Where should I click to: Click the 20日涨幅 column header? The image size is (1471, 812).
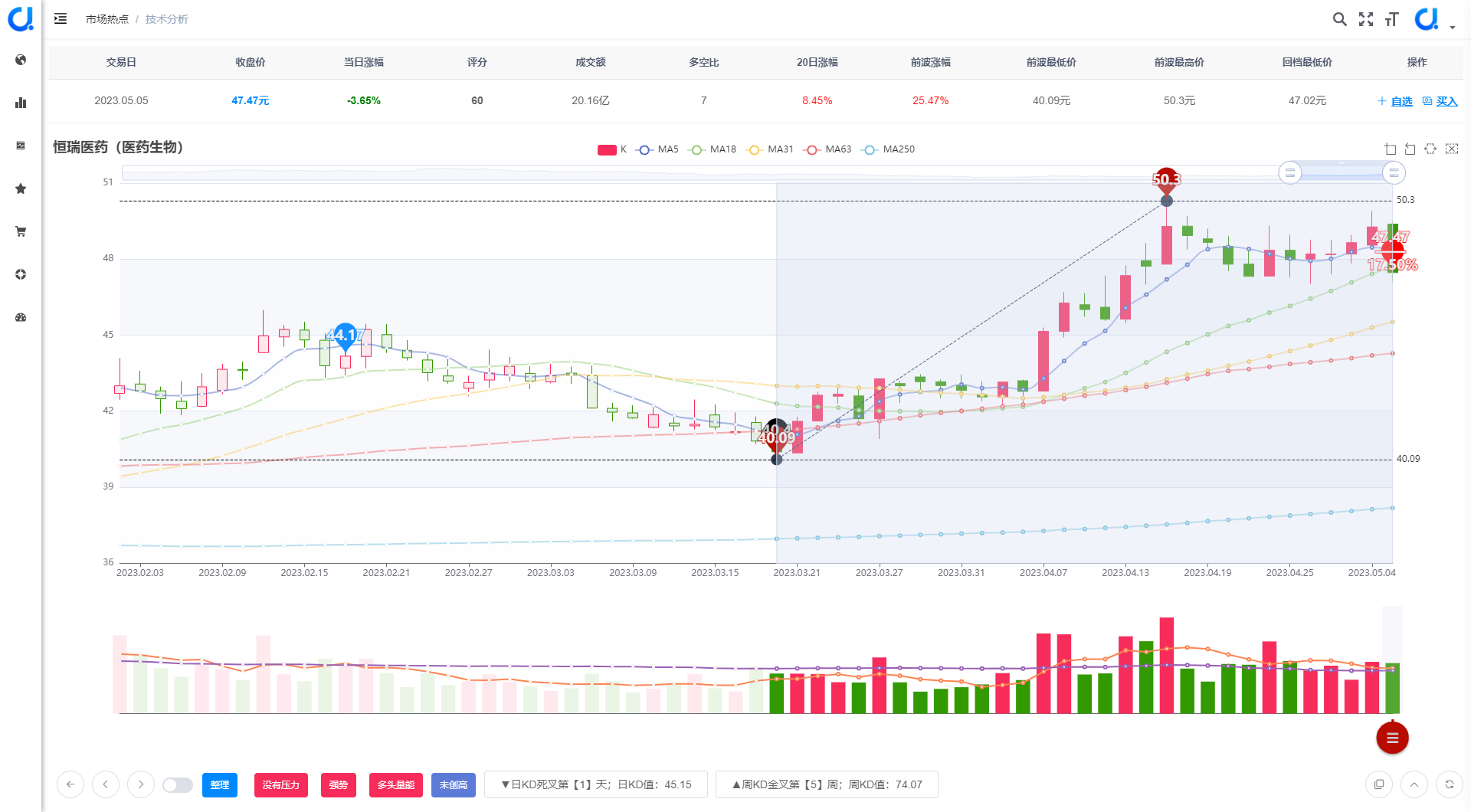click(x=817, y=62)
